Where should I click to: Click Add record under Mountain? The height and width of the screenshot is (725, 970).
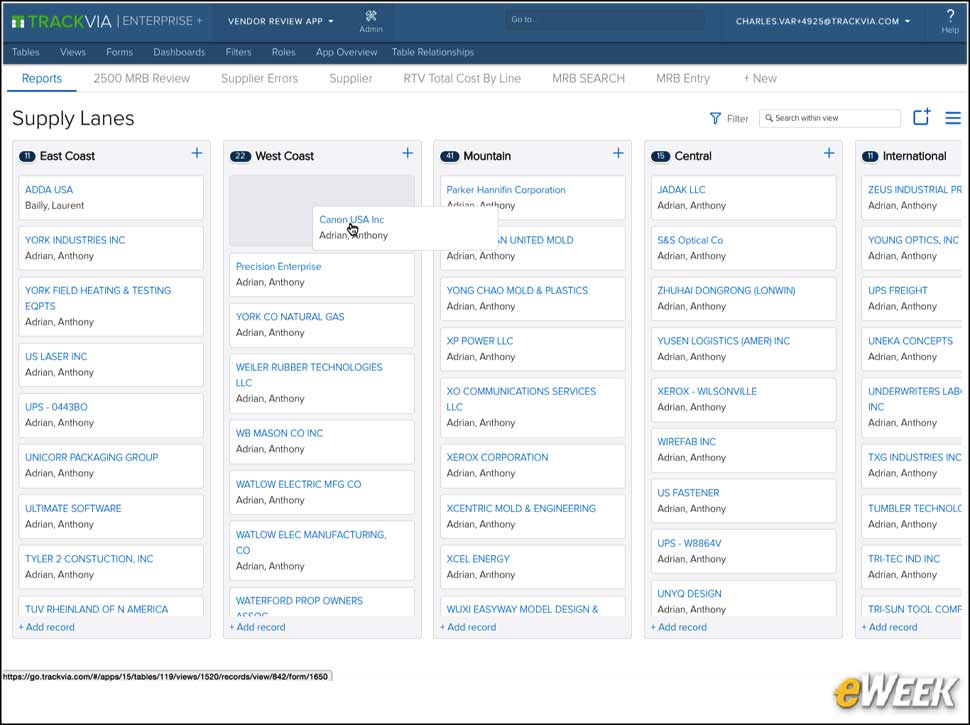click(468, 627)
